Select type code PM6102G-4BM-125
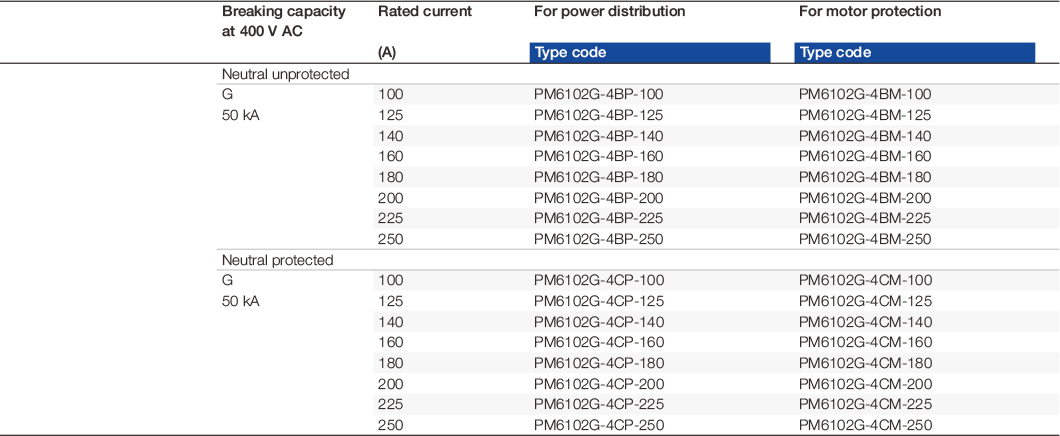 coord(864,115)
